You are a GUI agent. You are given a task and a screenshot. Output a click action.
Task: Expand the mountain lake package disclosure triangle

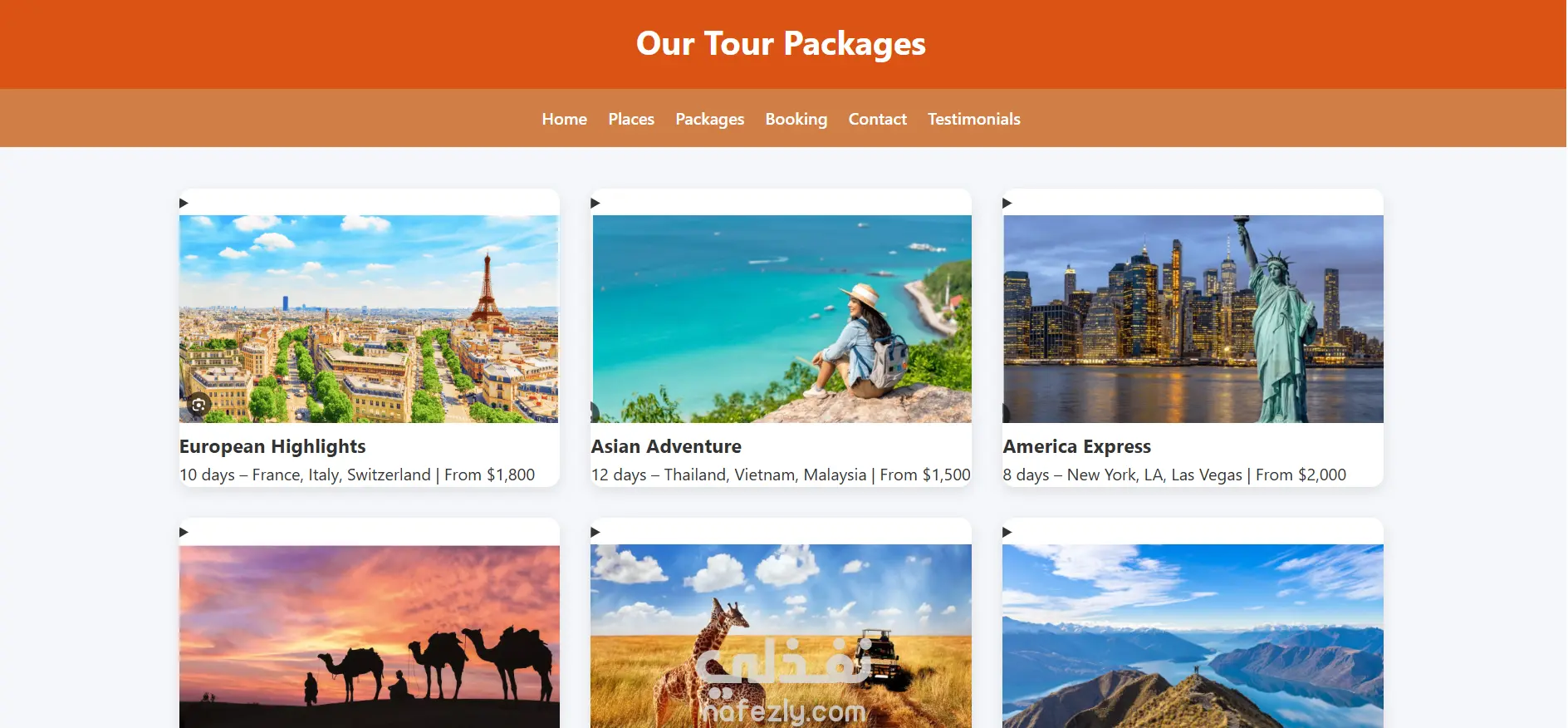tap(1007, 532)
